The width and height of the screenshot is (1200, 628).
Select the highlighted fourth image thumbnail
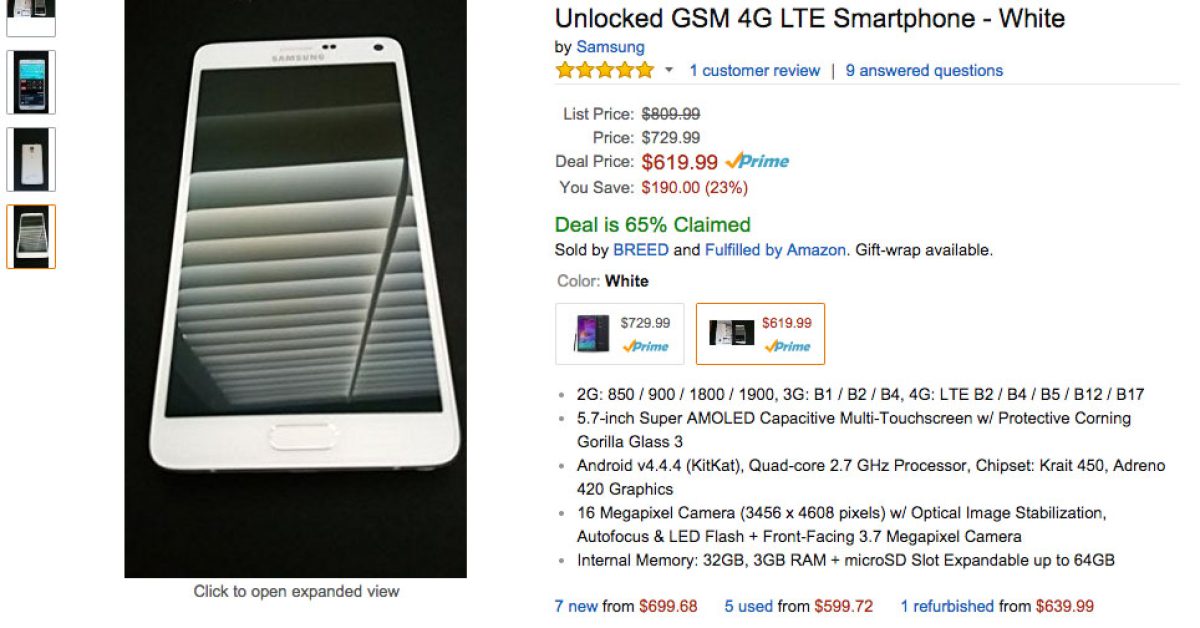pos(31,237)
